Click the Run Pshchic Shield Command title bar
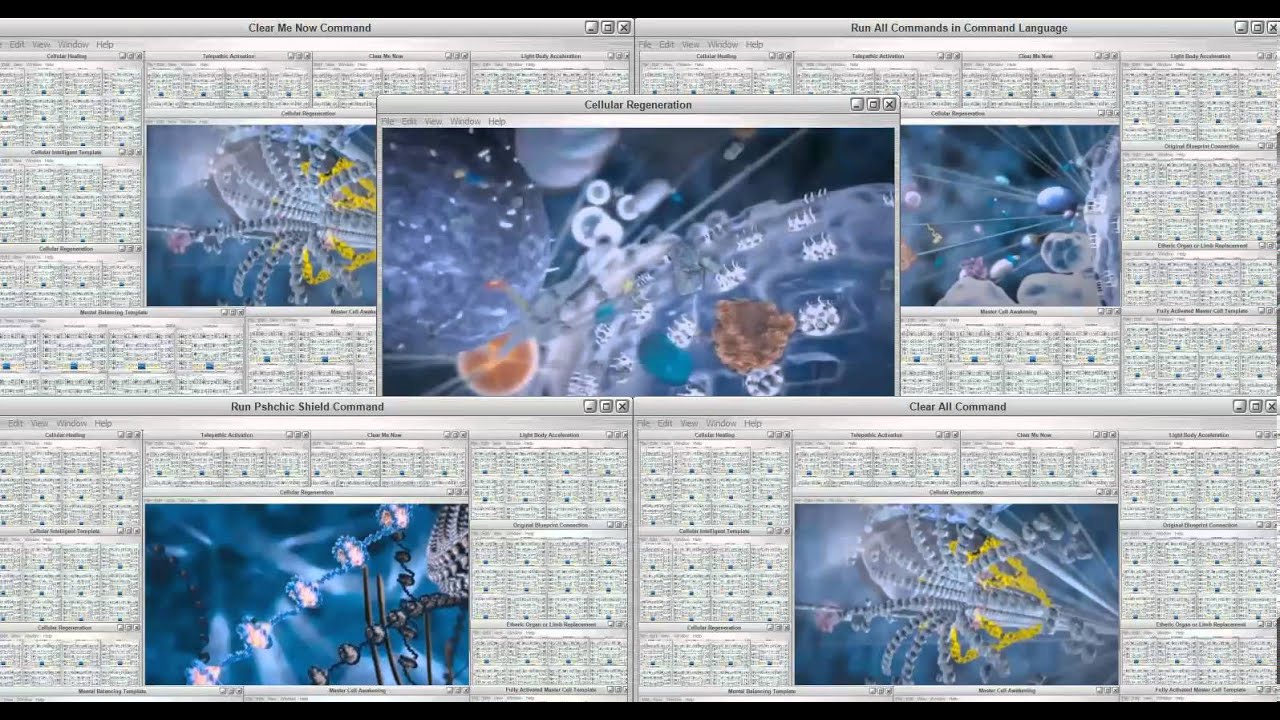 coord(307,406)
